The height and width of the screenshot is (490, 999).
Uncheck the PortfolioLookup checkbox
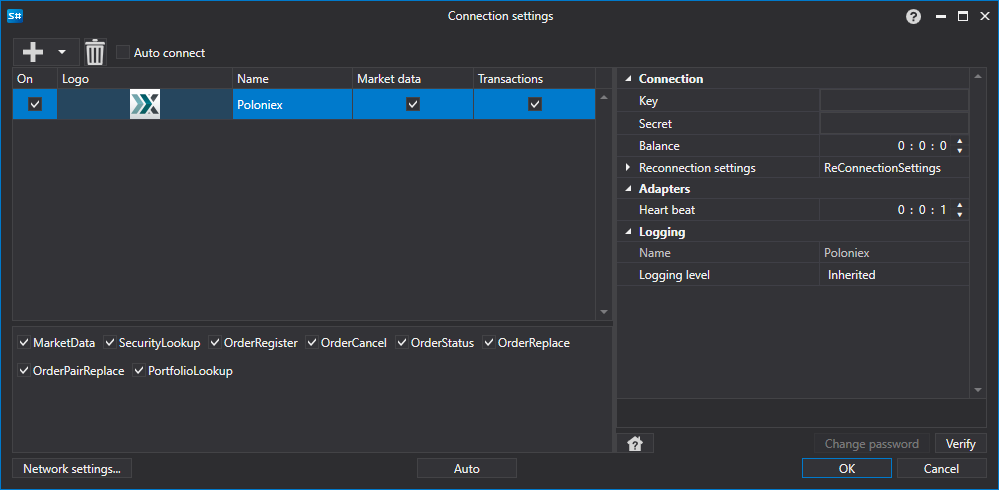coord(139,371)
